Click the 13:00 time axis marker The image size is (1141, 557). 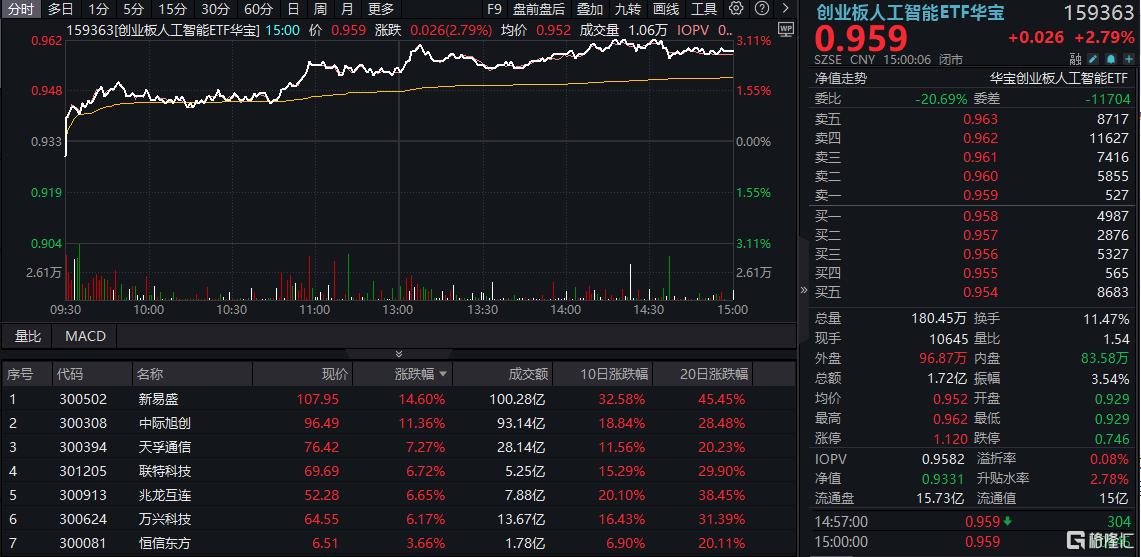click(x=398, y=309)
